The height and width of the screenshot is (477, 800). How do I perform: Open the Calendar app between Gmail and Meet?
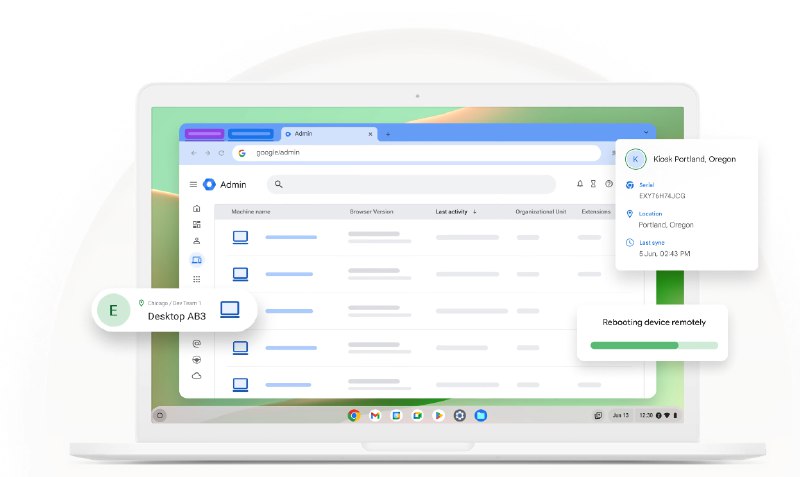(x=396, y=415)
